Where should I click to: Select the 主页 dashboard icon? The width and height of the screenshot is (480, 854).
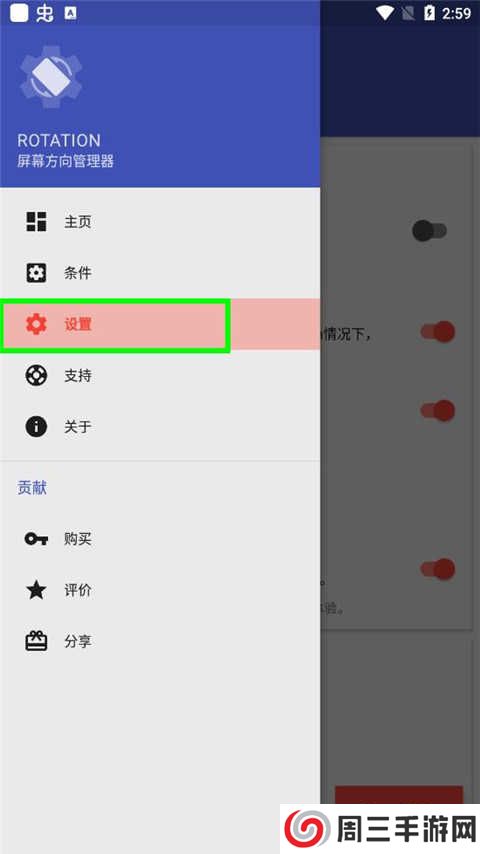37,222
